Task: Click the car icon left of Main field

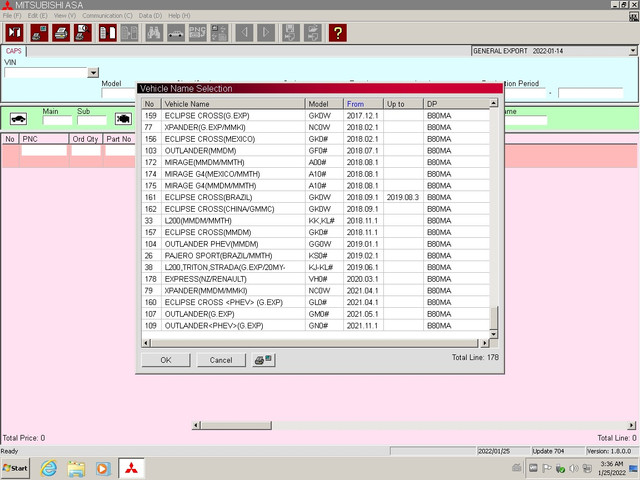Action: point(18,119)
